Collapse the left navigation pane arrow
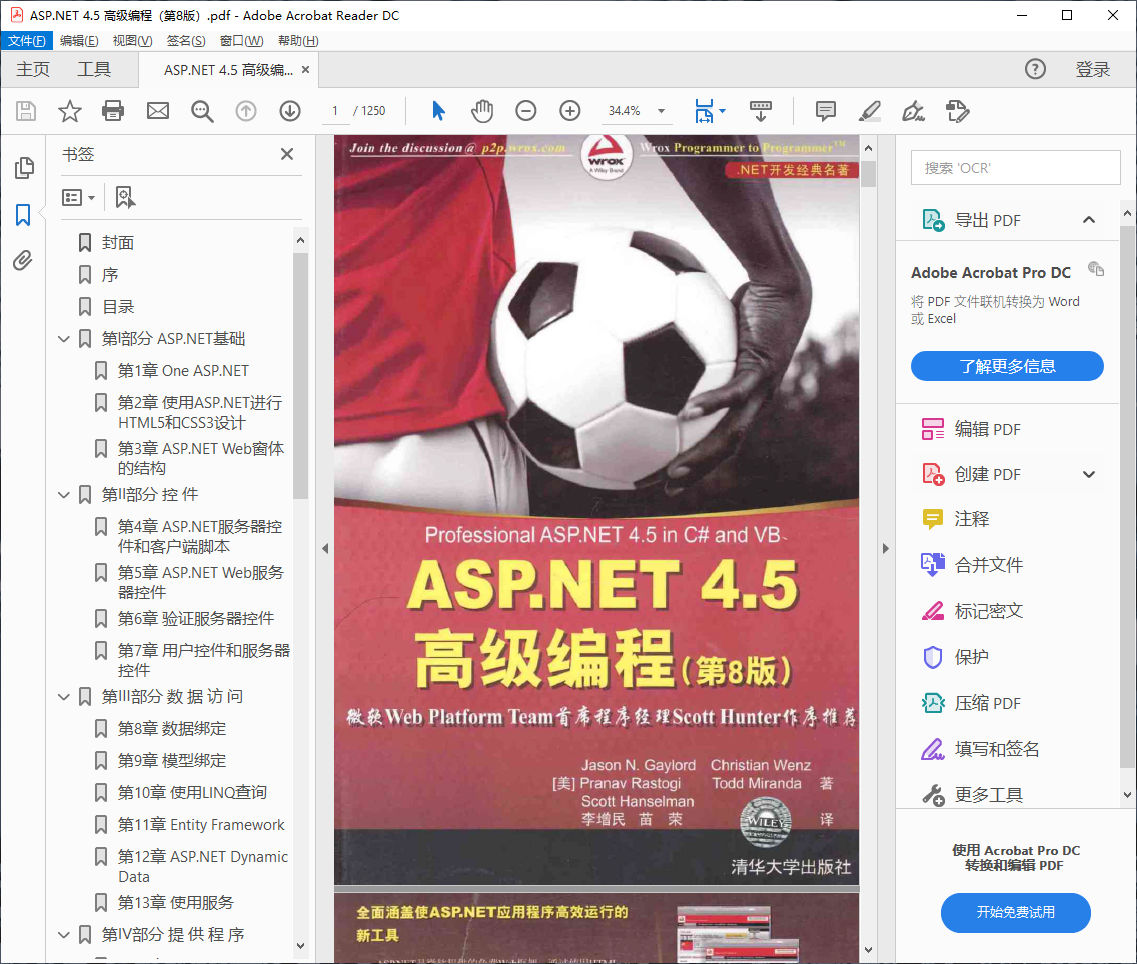 (325, 549)
